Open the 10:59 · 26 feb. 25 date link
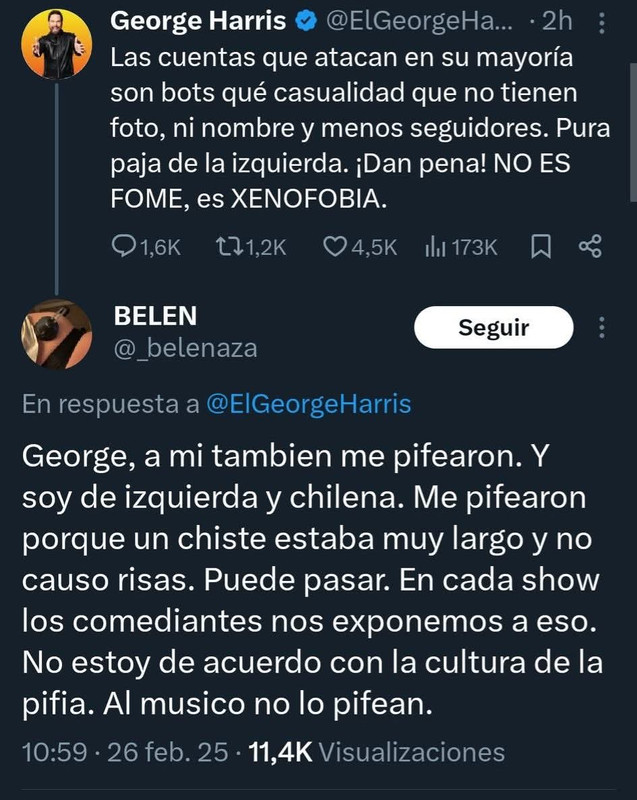 125,752
